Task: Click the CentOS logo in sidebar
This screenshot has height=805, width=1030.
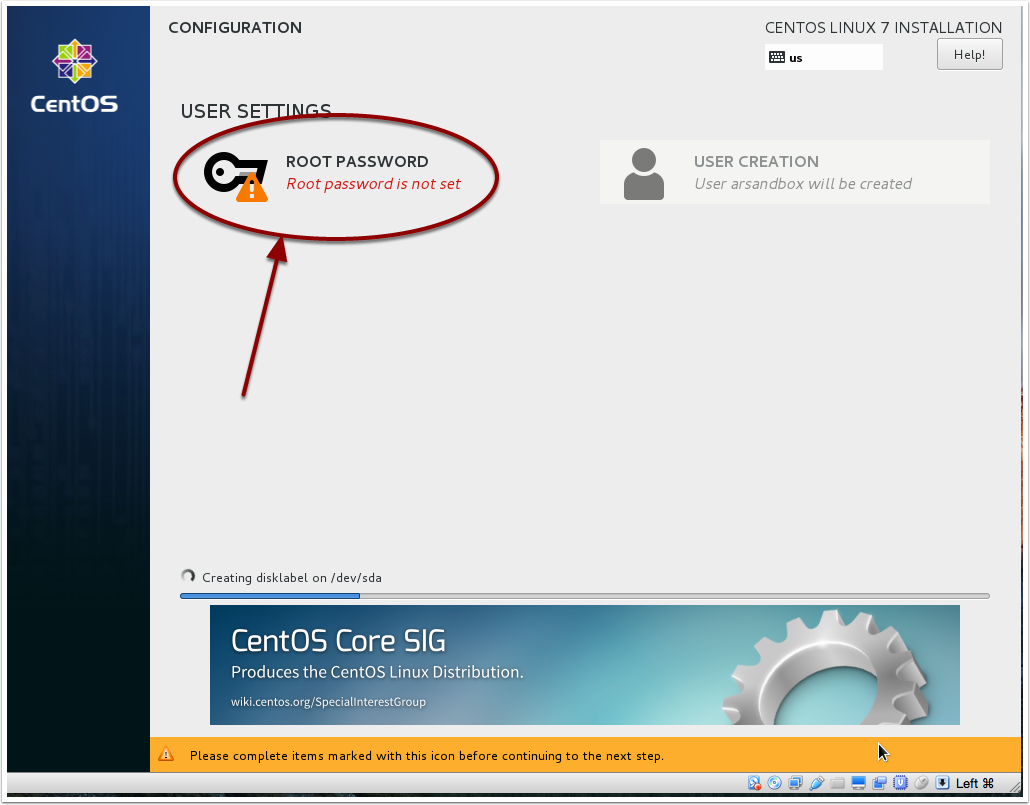Action: [x=74, y=76]
